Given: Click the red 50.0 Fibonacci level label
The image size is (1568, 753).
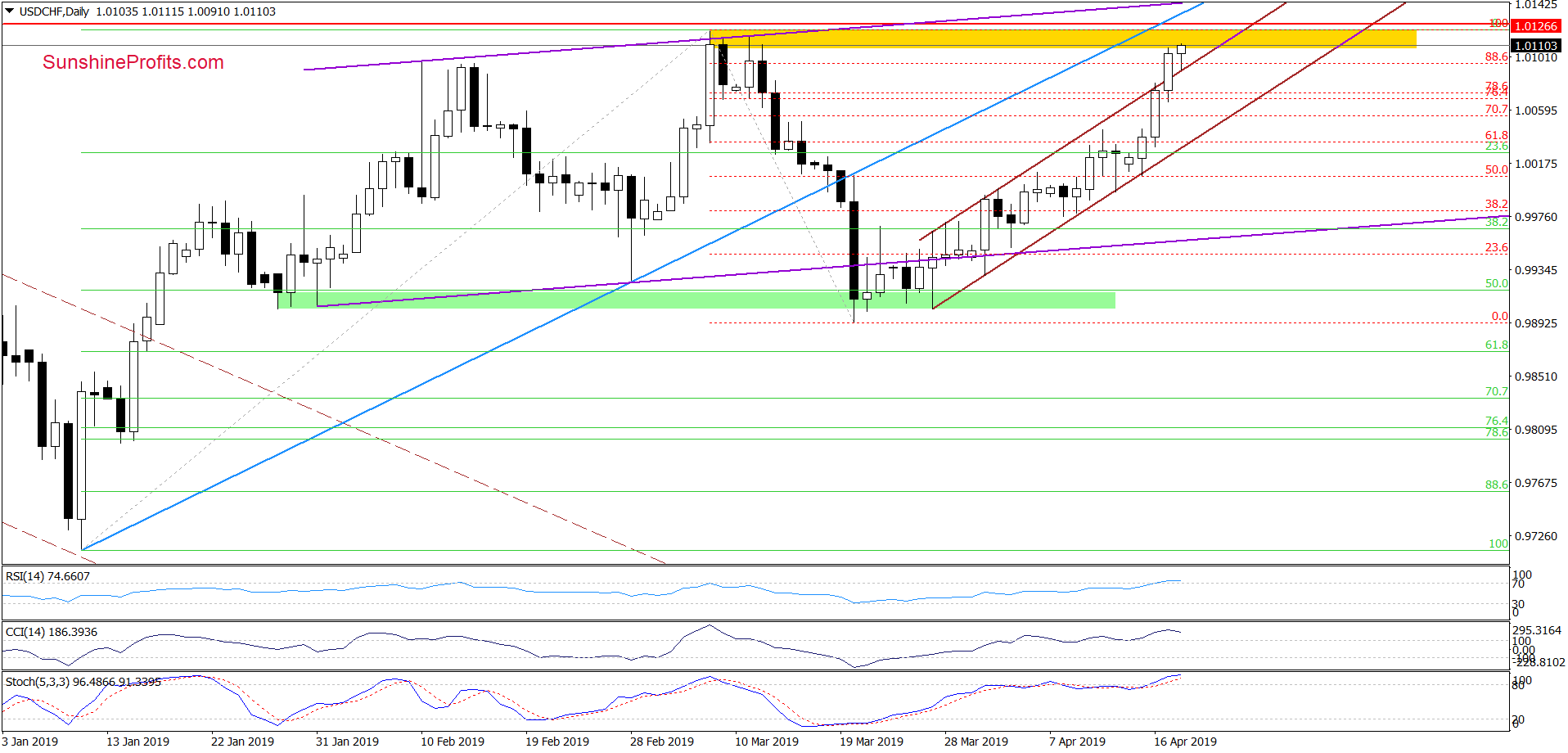Looking at the screenshot, I should click(1497, 169).
